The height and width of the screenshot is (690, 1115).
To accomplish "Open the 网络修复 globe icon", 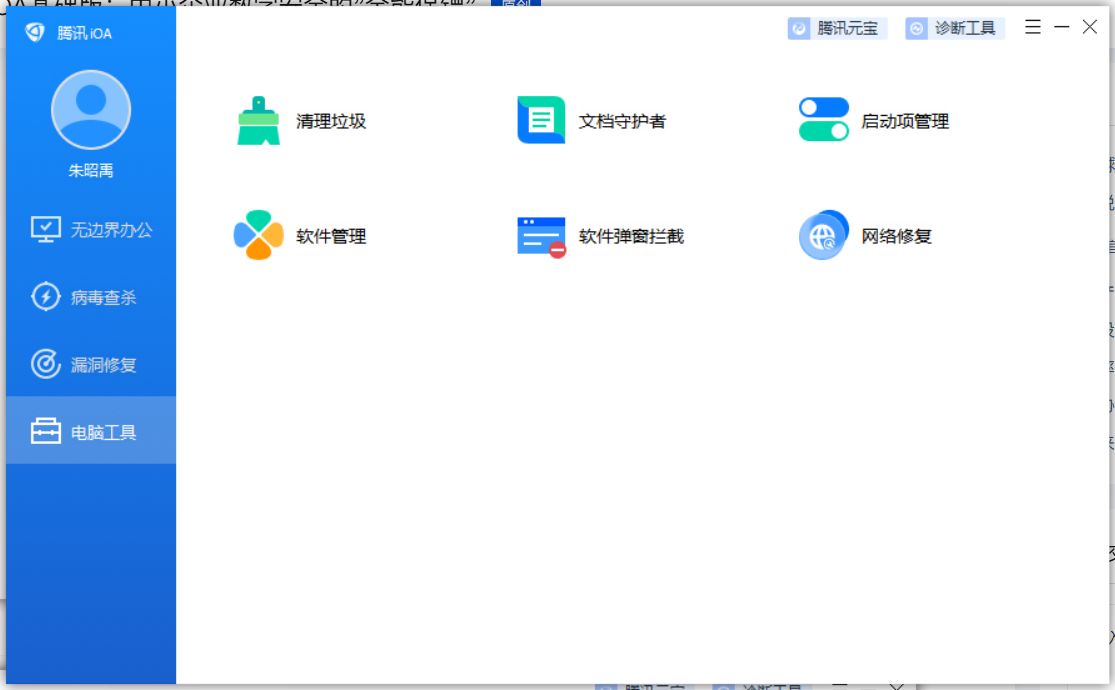I will point(823,235).
